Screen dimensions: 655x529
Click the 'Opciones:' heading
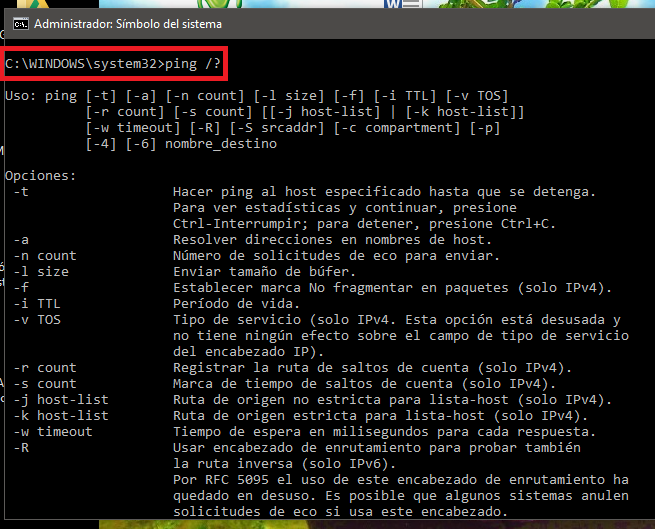tap(41, 176)
